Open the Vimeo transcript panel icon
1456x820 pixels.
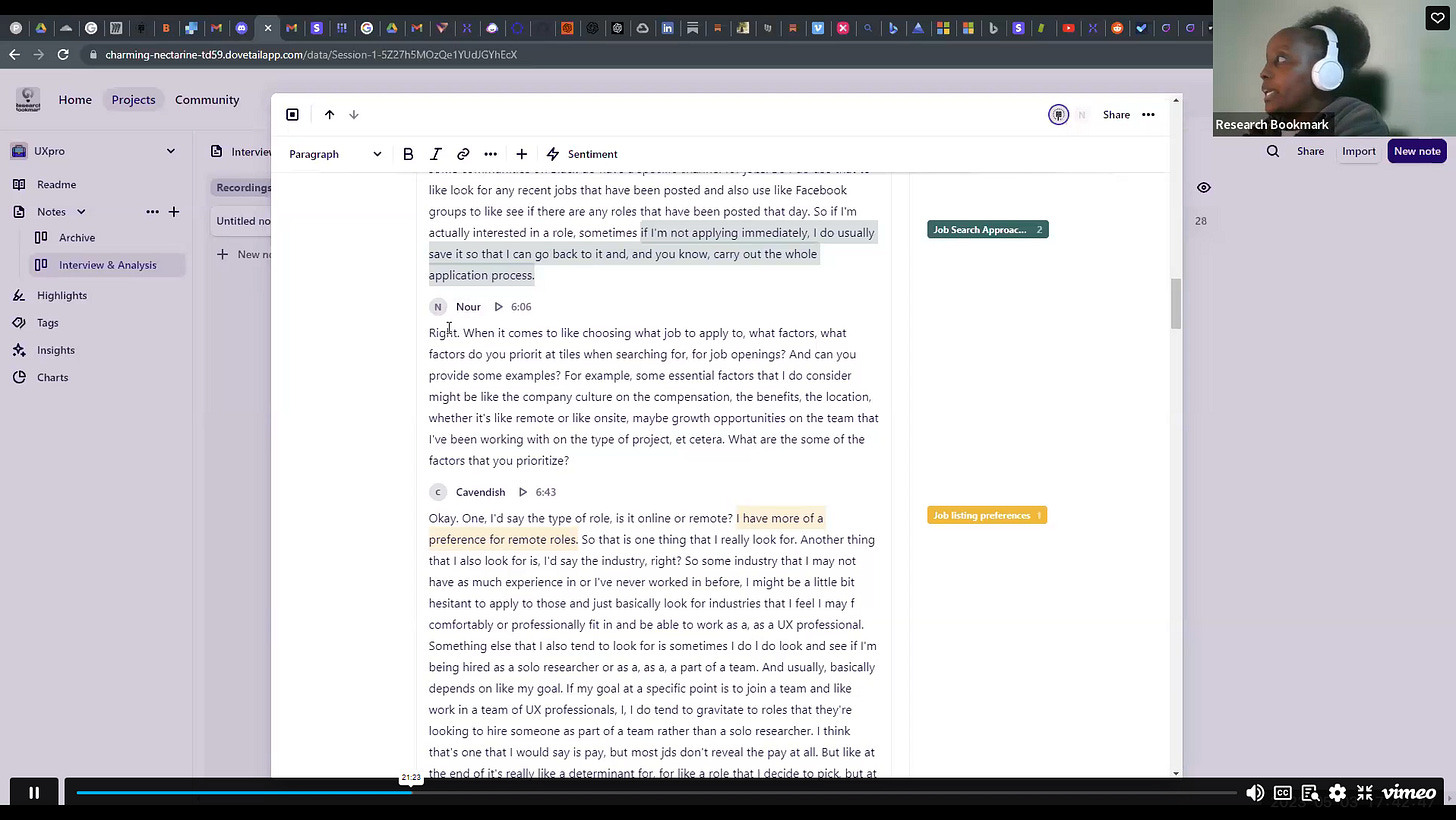coord(1310,793)
